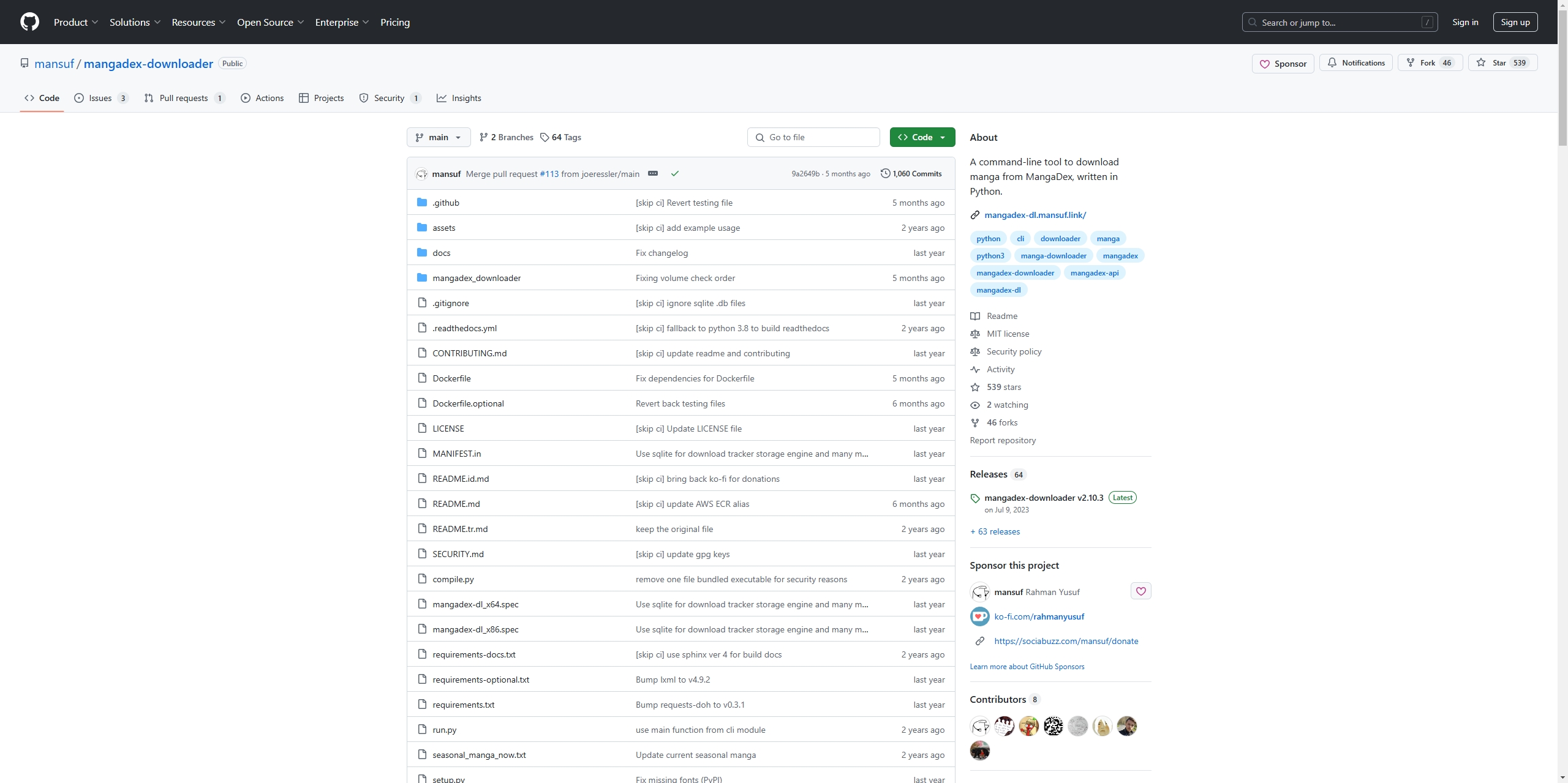Focus the Search or jump to field
The width and height of the screenshot is (1568, 783).
[1340, 22]
